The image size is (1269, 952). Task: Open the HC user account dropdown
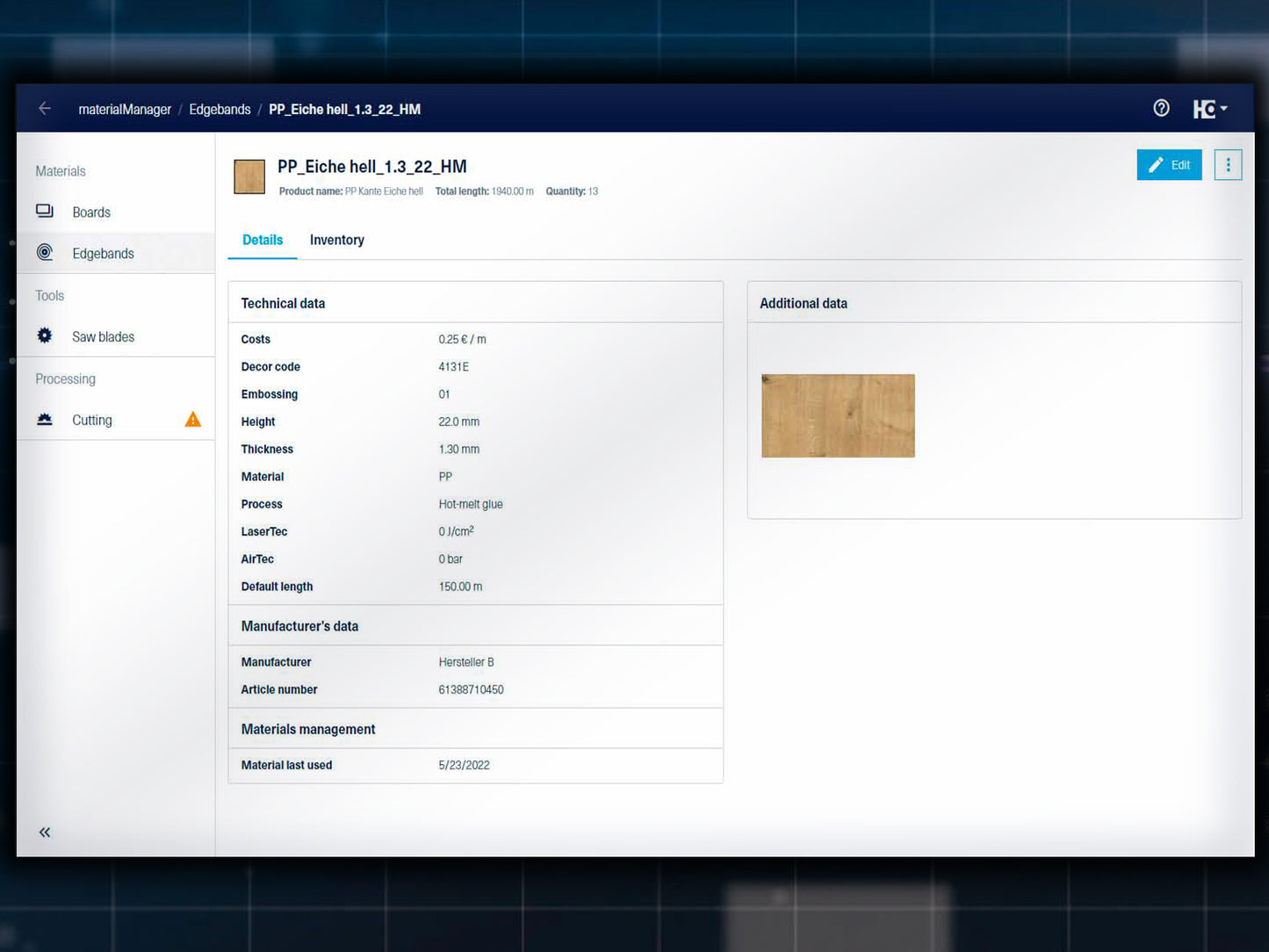coord(1209,109)
